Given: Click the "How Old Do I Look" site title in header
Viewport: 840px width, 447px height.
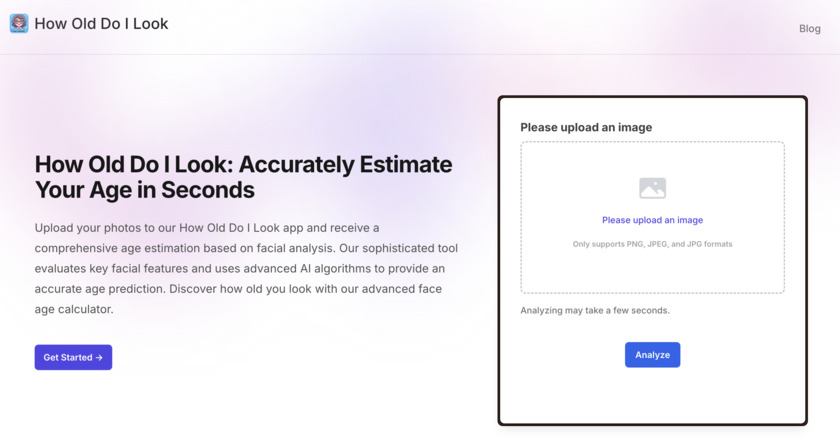Looking at the screenshot, I should tap(101, 23).
